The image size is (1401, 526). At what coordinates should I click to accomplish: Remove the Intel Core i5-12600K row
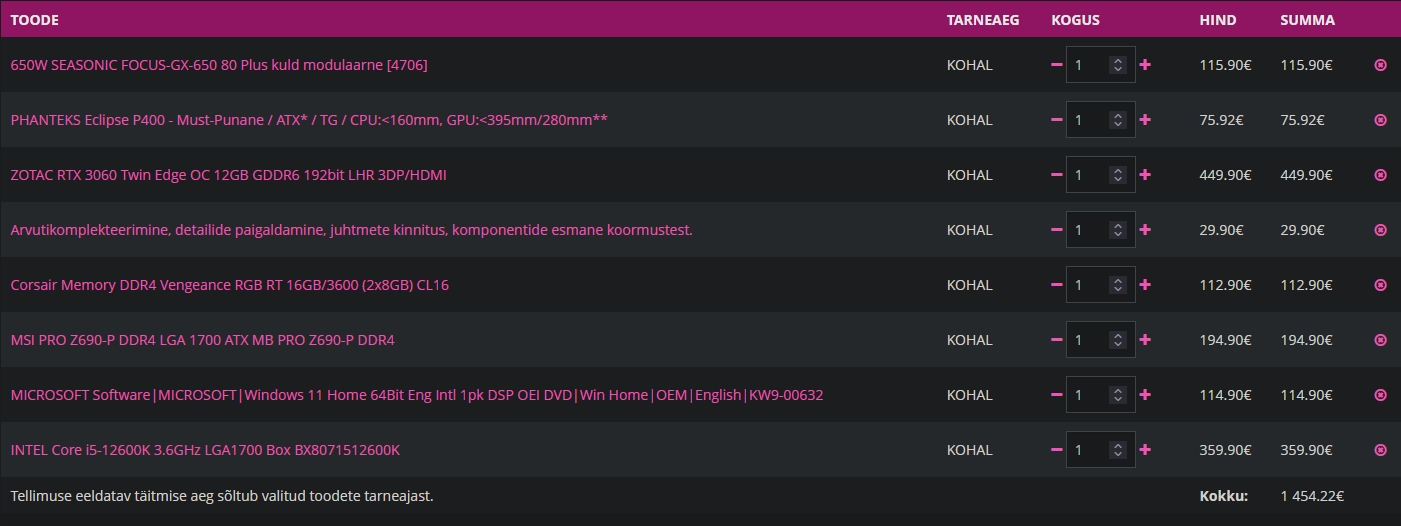point(1381,450)
